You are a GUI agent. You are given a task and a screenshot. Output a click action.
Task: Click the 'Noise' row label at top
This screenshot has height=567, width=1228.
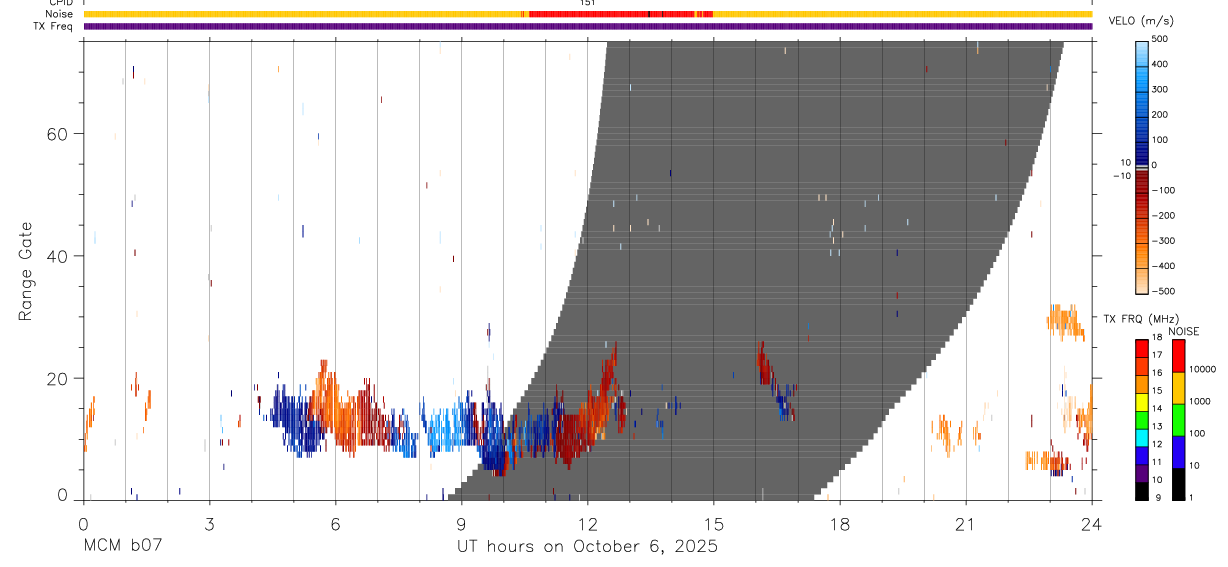tap(60, 14)
